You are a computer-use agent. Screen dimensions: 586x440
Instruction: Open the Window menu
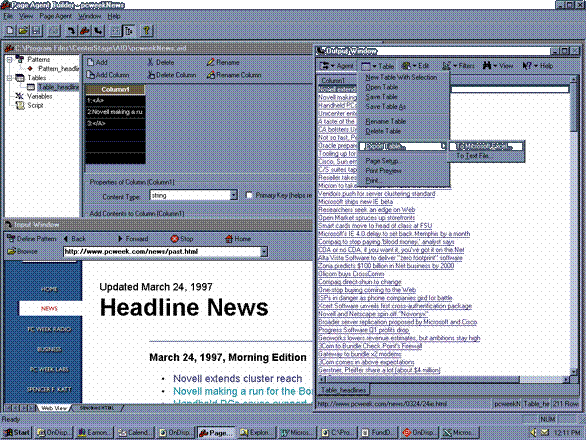click(x=89, y=16)
